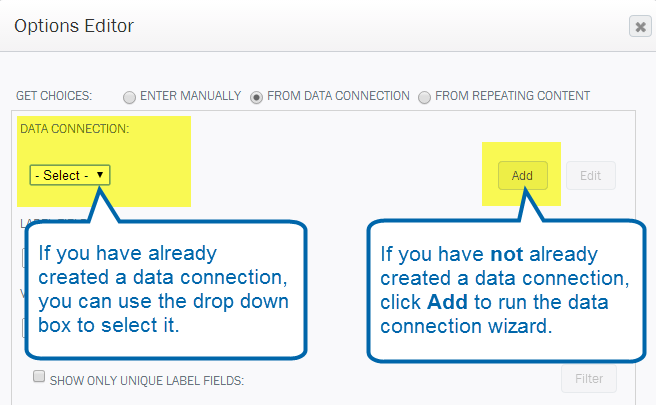
Task: Click the greyed-out Edit button
Action: pos(591,175)
